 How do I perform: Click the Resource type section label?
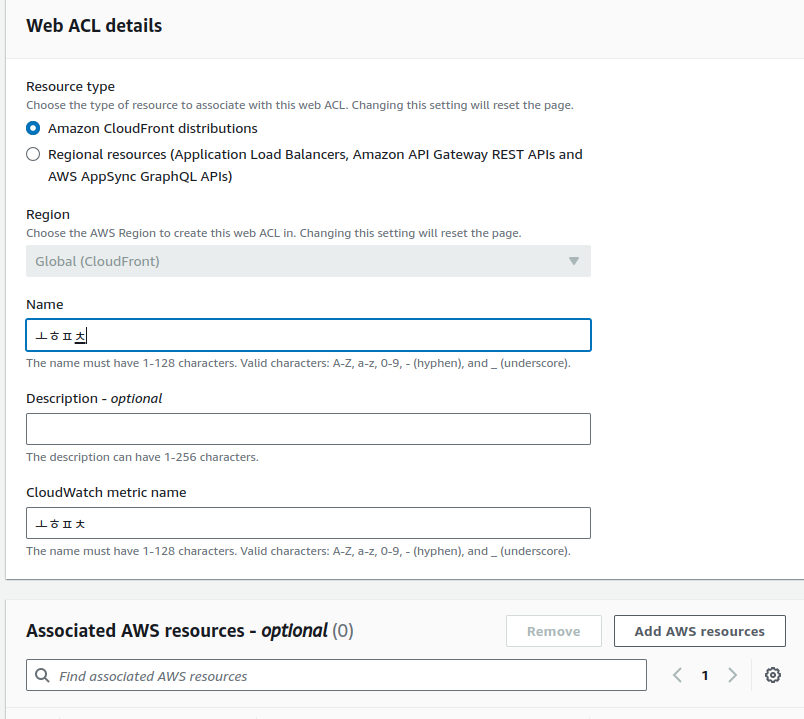(70, 87)
